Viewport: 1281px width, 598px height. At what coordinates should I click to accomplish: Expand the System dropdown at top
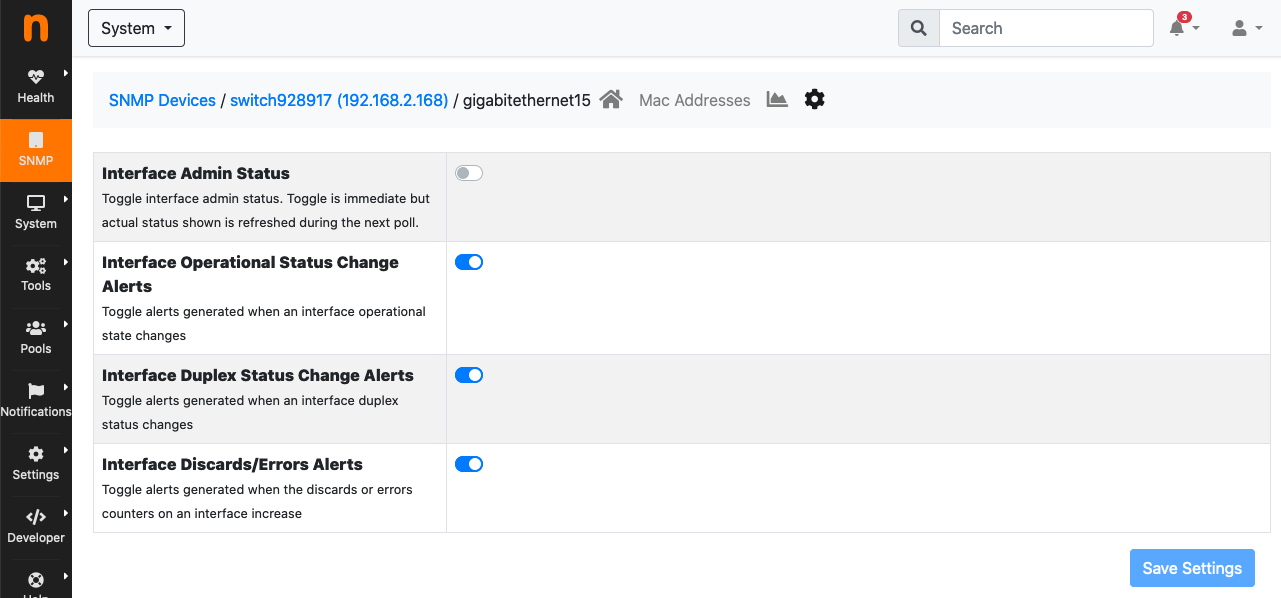pyautogui.click(x=136, y=28)
